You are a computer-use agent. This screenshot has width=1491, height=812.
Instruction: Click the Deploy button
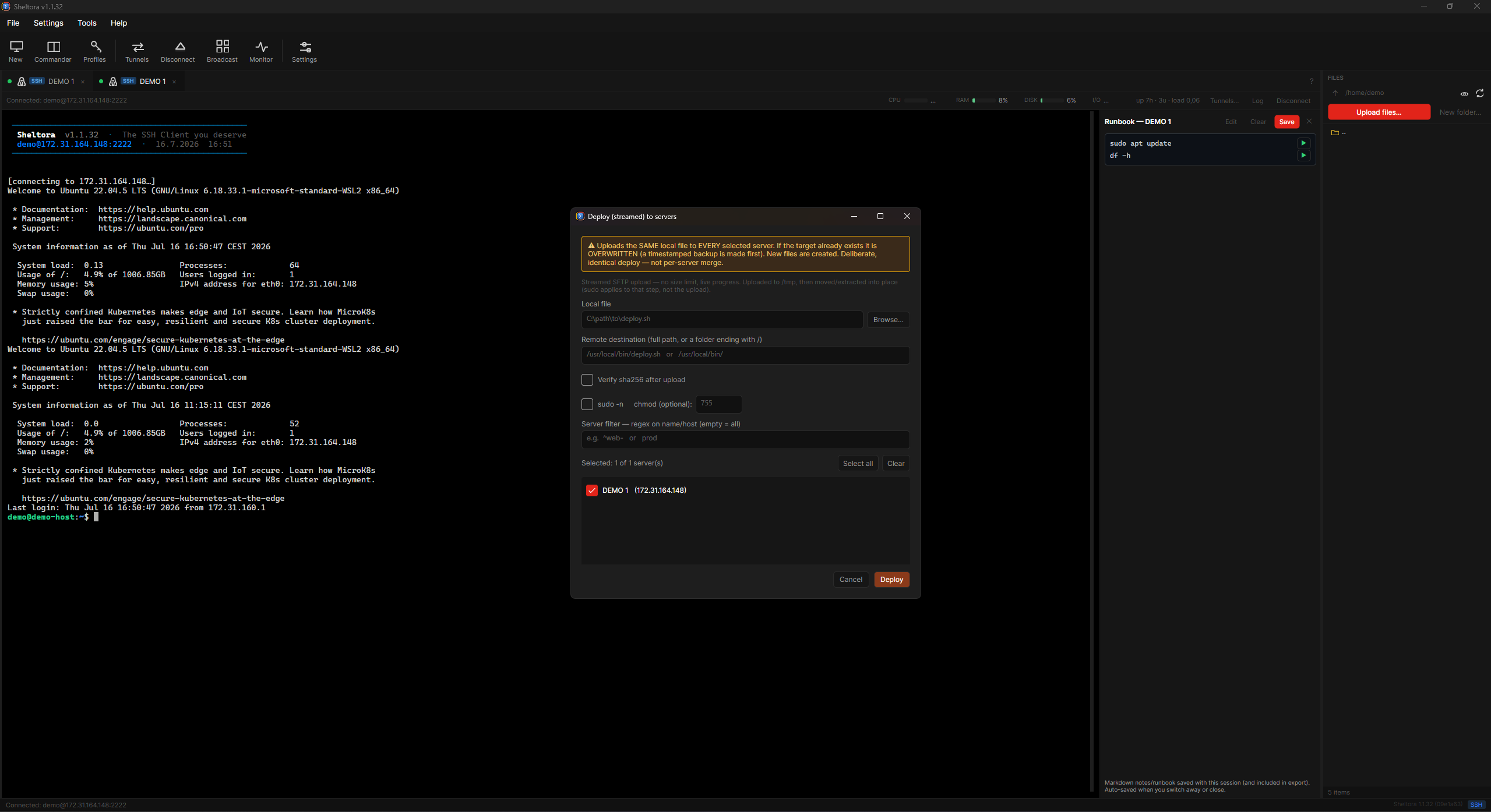pyautogui.click(x=891, y=579)
